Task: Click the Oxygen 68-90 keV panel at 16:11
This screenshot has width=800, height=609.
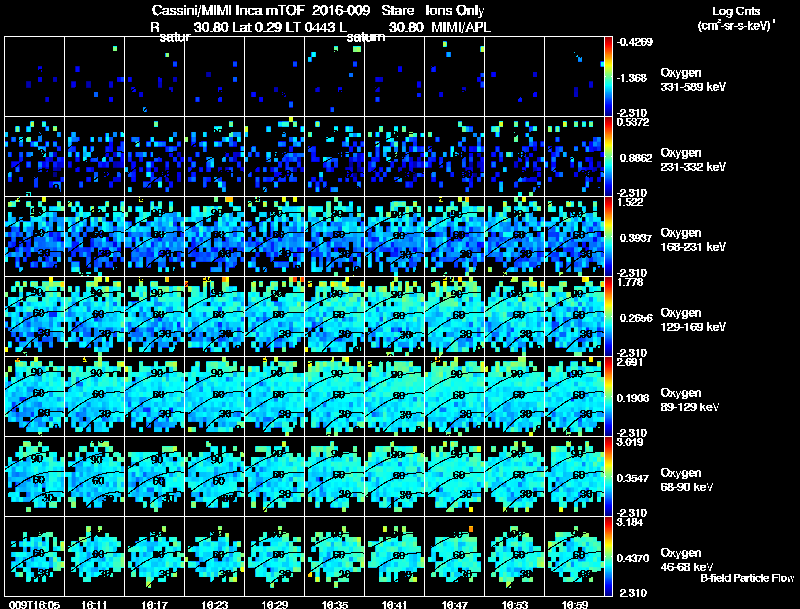Action: point(94,476)
